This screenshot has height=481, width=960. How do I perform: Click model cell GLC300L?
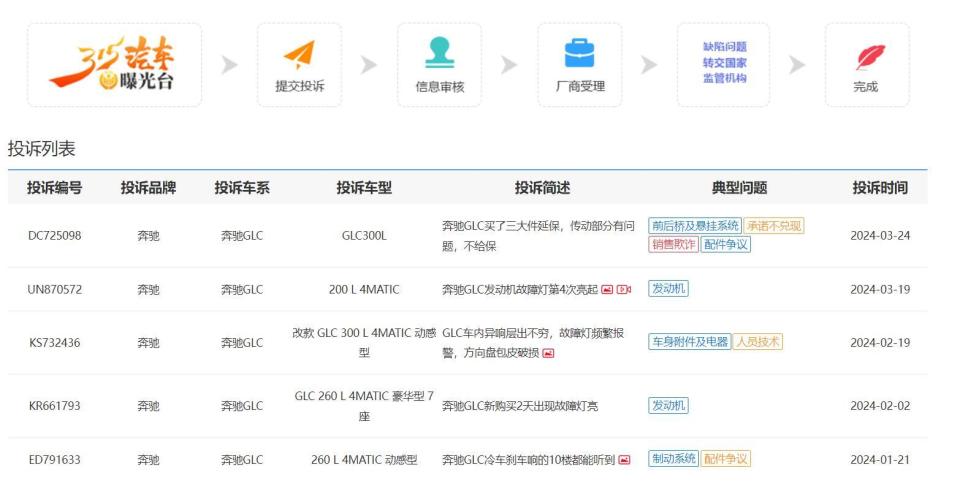pyautogui.click(x=364, y=236)
